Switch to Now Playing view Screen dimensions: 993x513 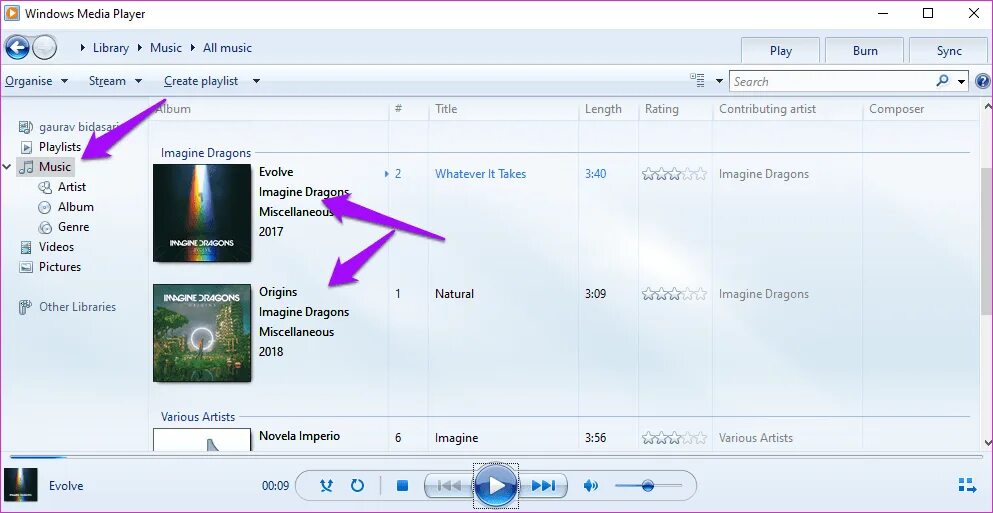click(x=967, y=486)
